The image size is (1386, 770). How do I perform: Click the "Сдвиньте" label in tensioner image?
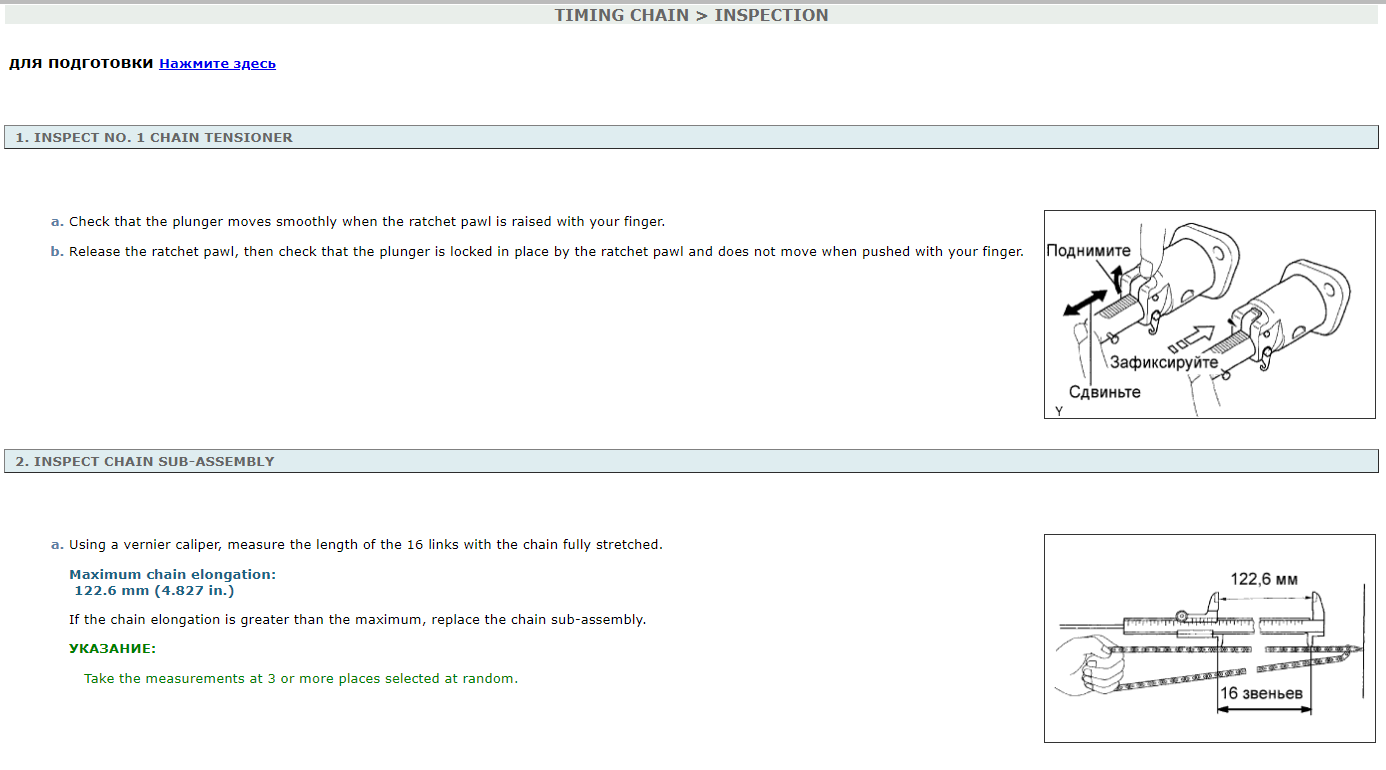click(x=1104, y=392)
